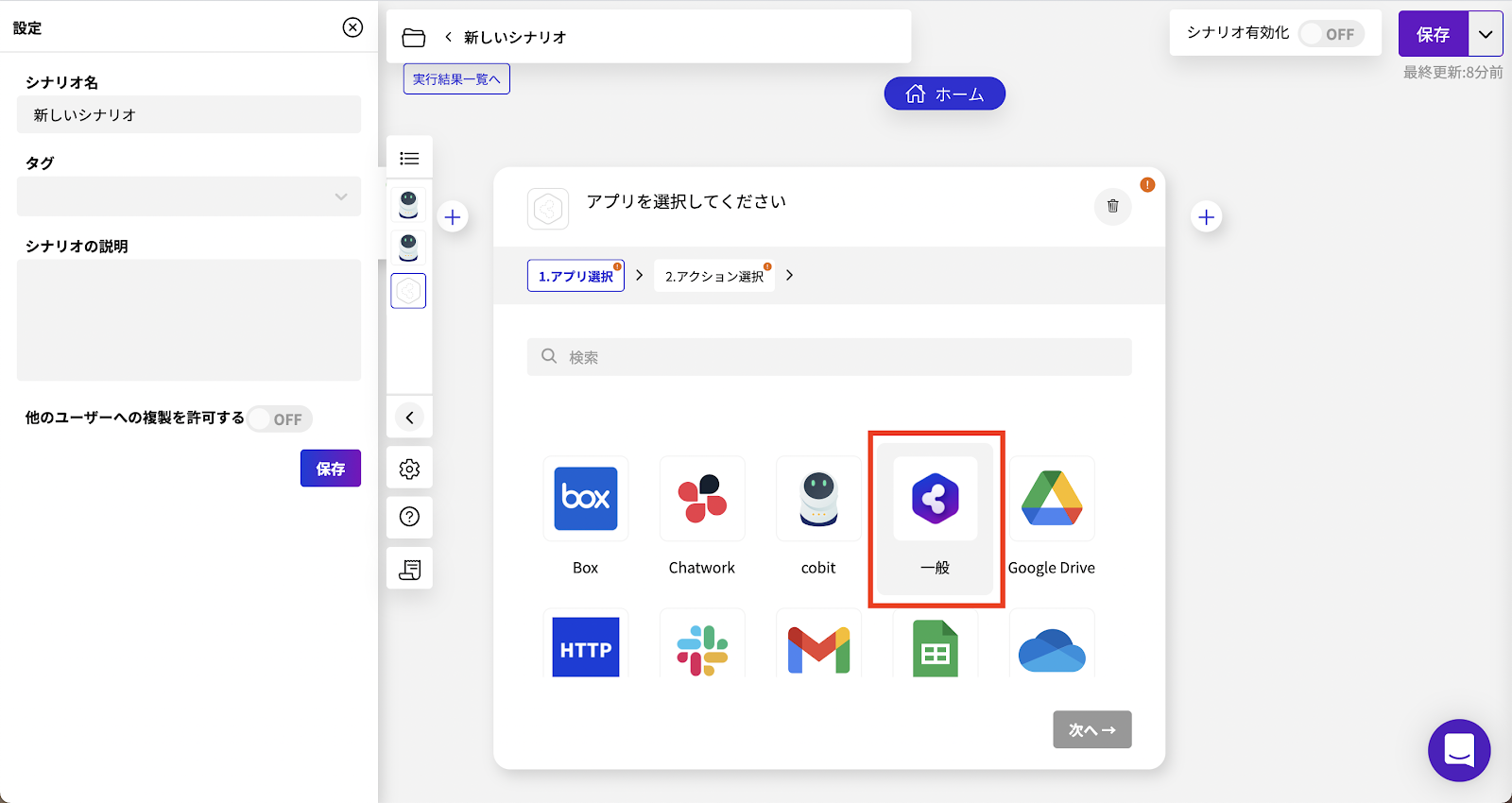Click the 新しいシナリオ title text

tap(515, 37)
